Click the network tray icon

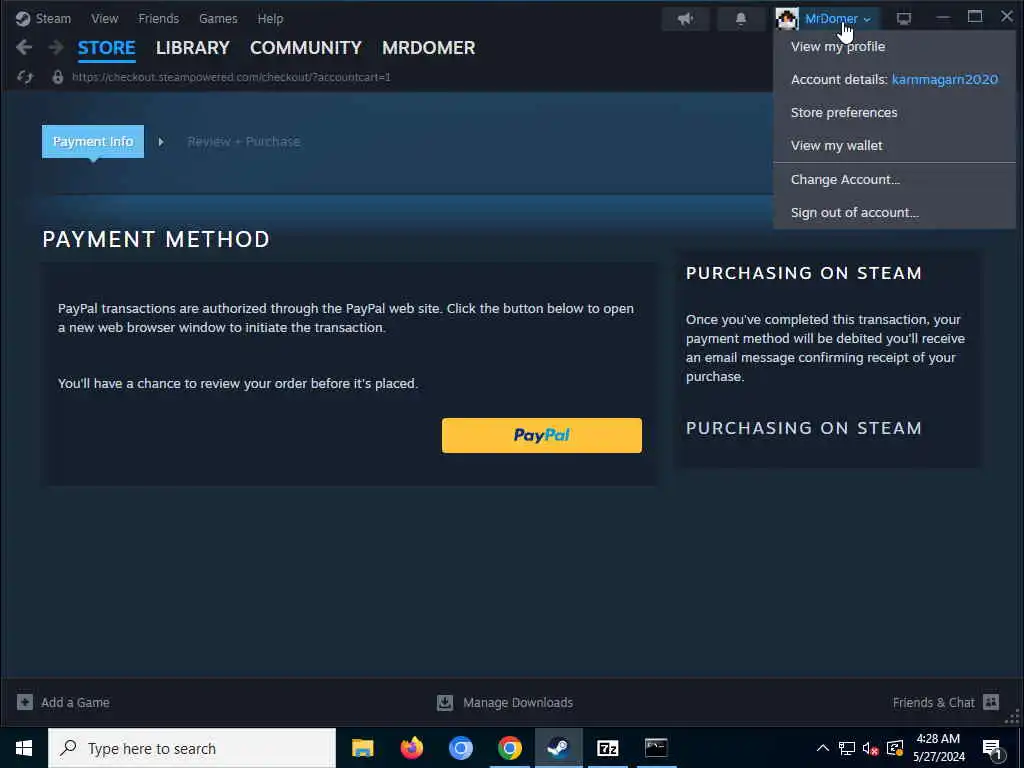coord(847,748)
